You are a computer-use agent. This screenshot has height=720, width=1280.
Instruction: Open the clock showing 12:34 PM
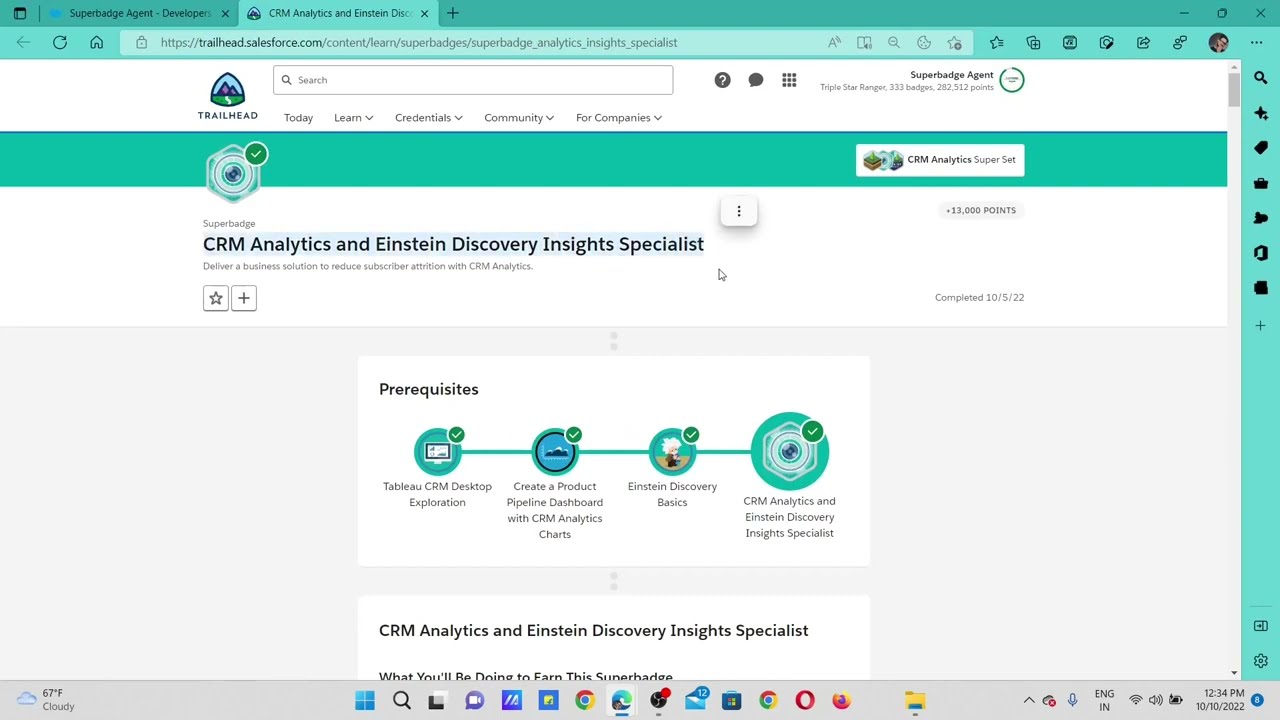pos(1220,700)
